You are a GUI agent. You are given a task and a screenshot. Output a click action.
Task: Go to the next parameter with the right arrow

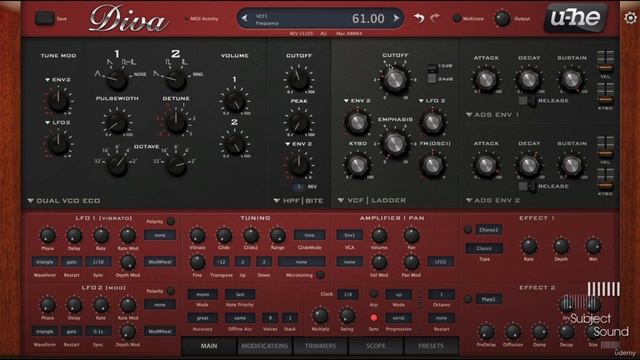coord(396,18)
